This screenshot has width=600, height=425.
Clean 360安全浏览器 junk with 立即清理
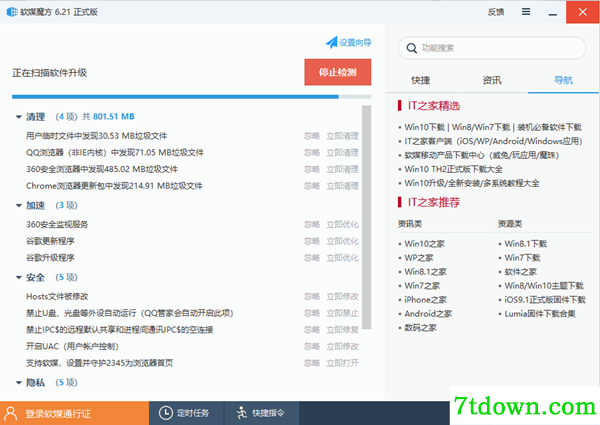(x=342, y=169)
